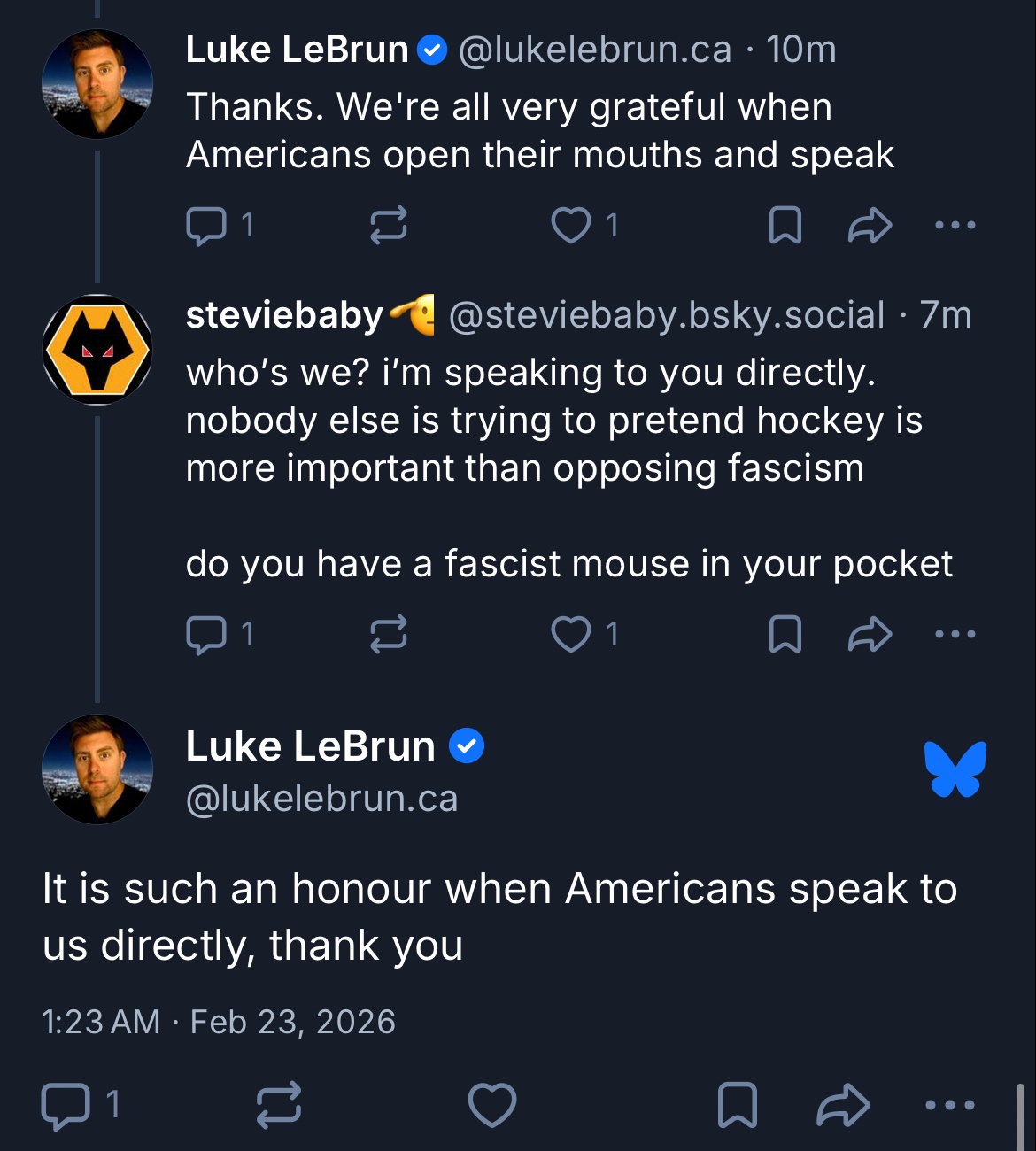
Task: Like steviebaby's fascist mouse post
Action: pyautogui.click(x=571, y=634)
